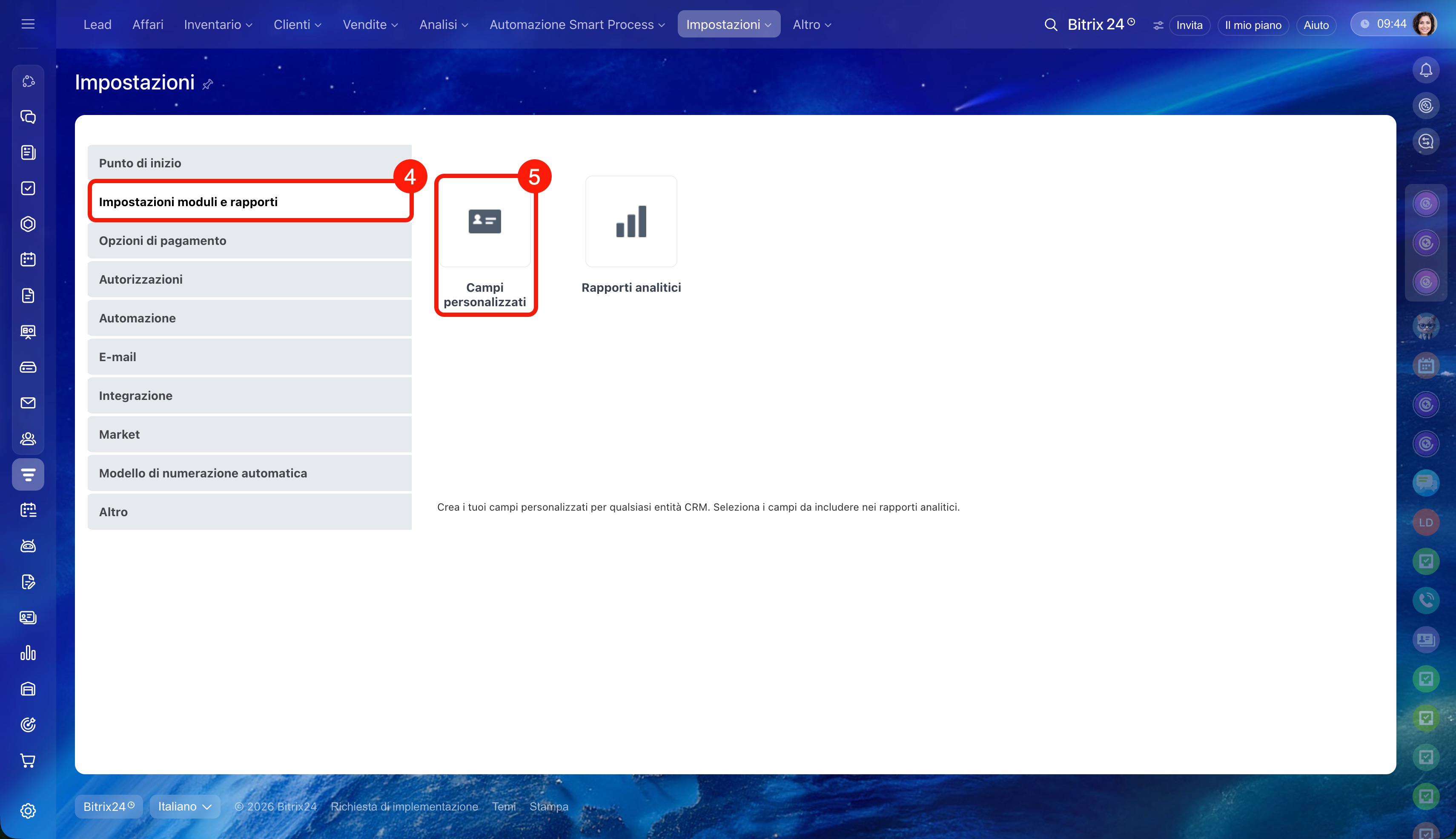Viewport: 1456px width, 839px height.
Task: Open the Italiano language dropdown
Action: click(x=184, y=806)
